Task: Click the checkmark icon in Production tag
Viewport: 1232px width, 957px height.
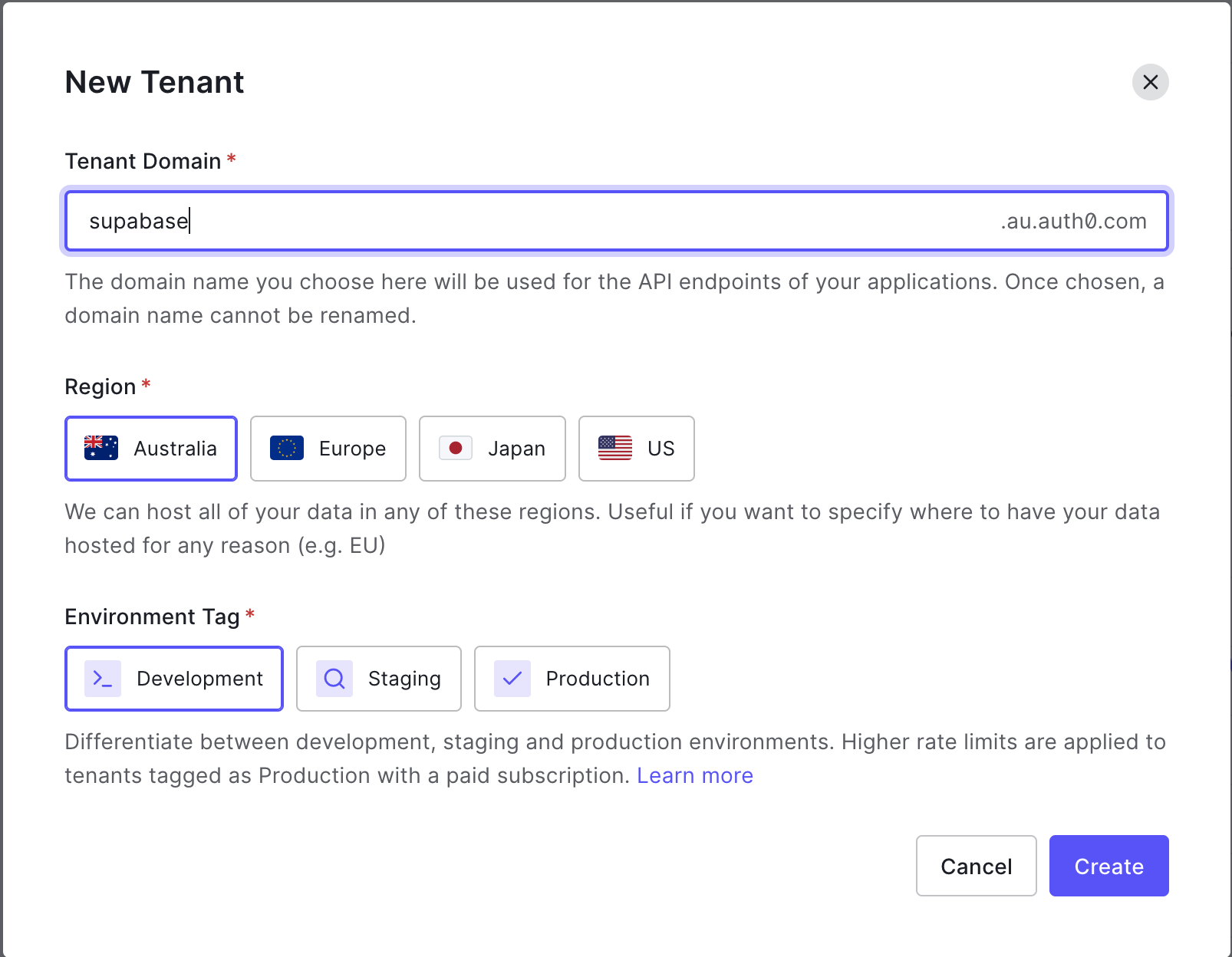Action: point(513,678)
